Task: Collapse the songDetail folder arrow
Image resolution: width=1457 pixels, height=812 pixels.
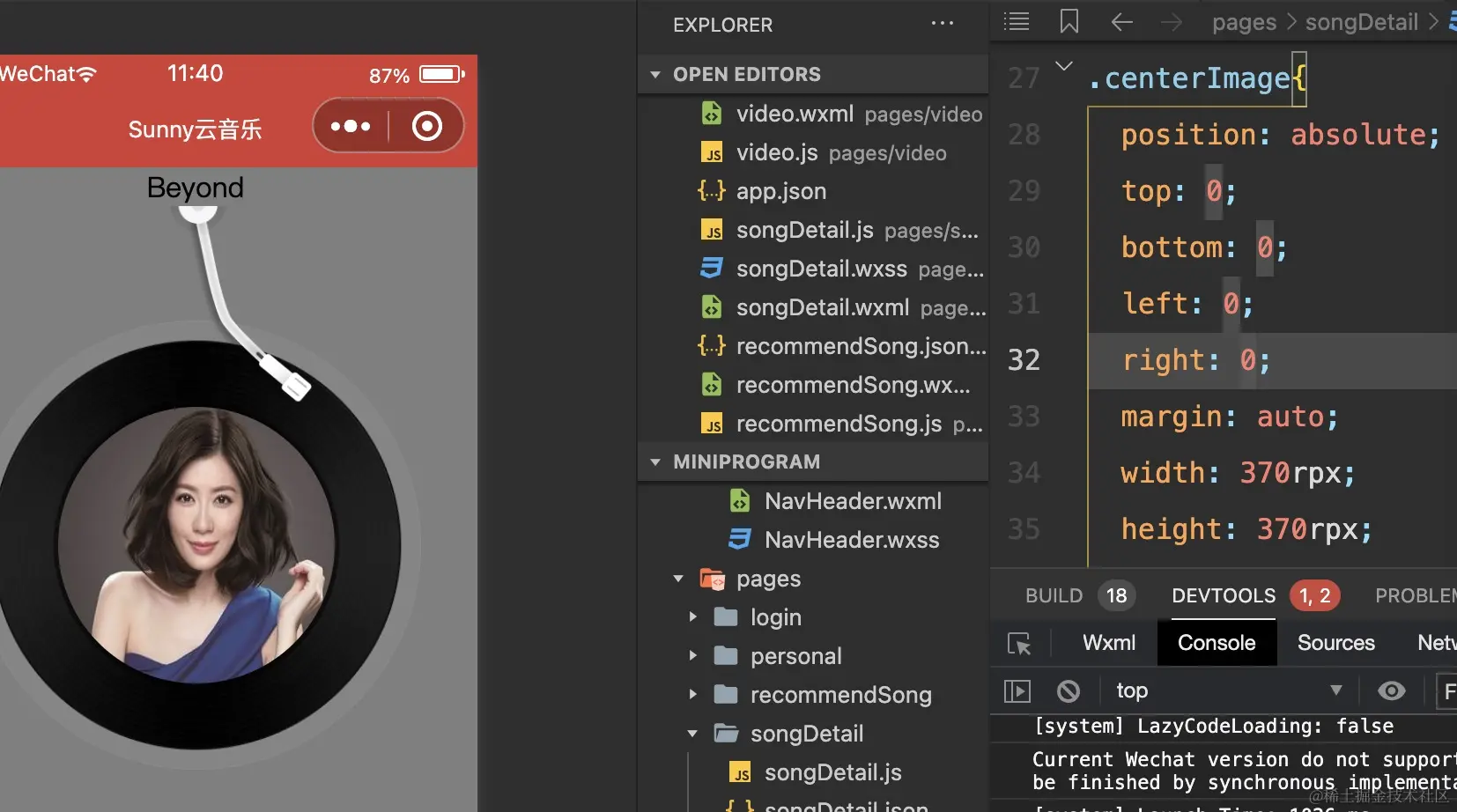Action: point(692,734)
